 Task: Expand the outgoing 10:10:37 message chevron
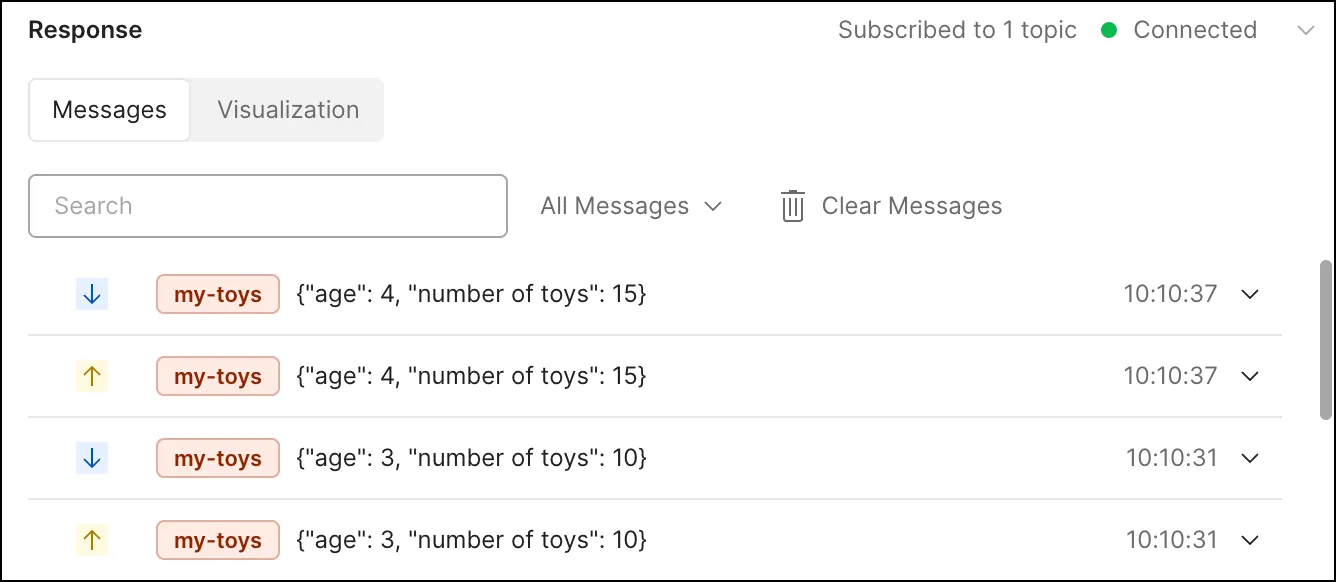(1249, 376)
